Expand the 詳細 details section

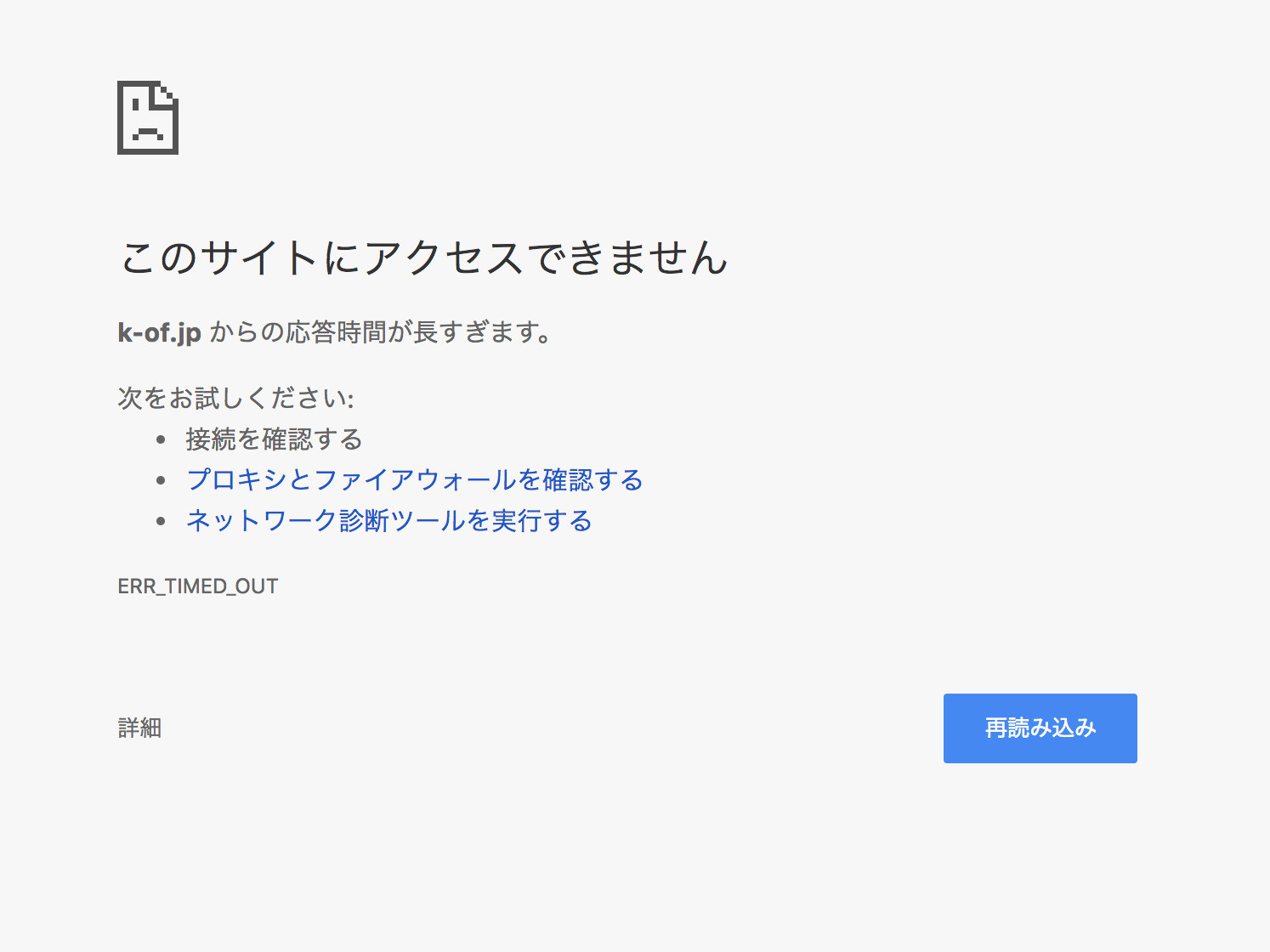pyautogui.click(x=139, y=728)
